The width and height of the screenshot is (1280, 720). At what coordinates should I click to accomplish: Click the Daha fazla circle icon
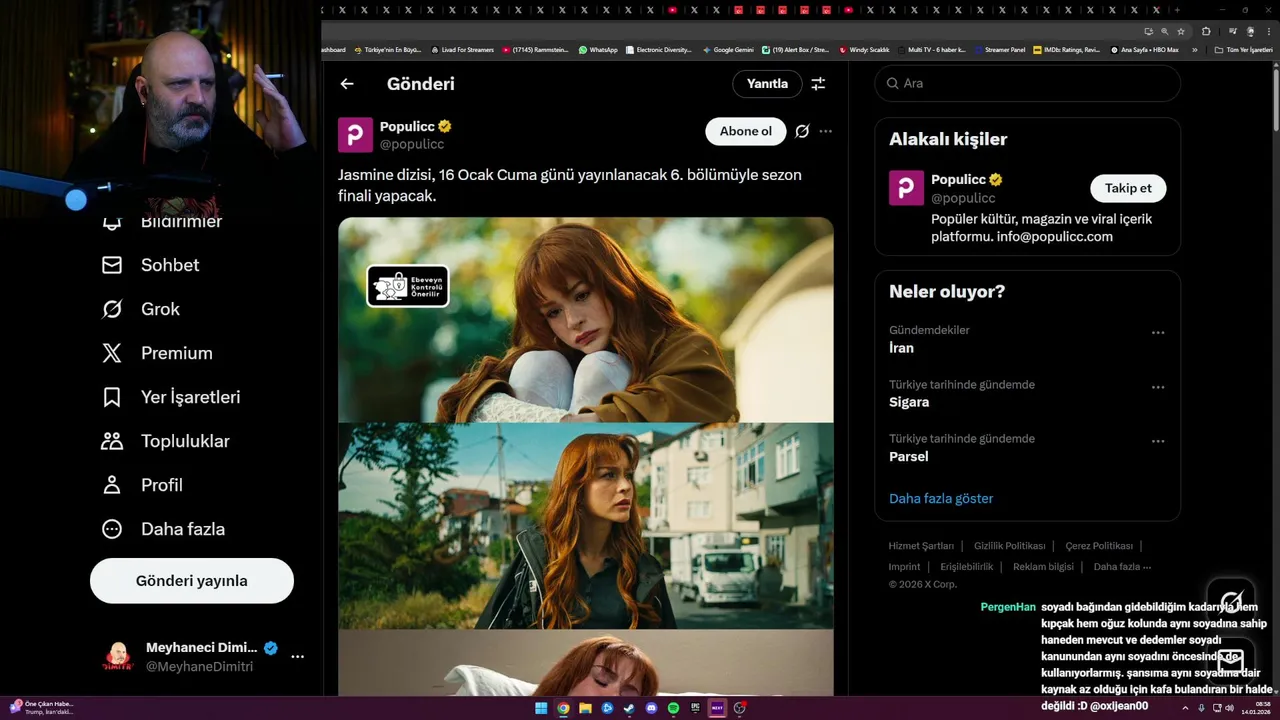click(x=112, y=529)
